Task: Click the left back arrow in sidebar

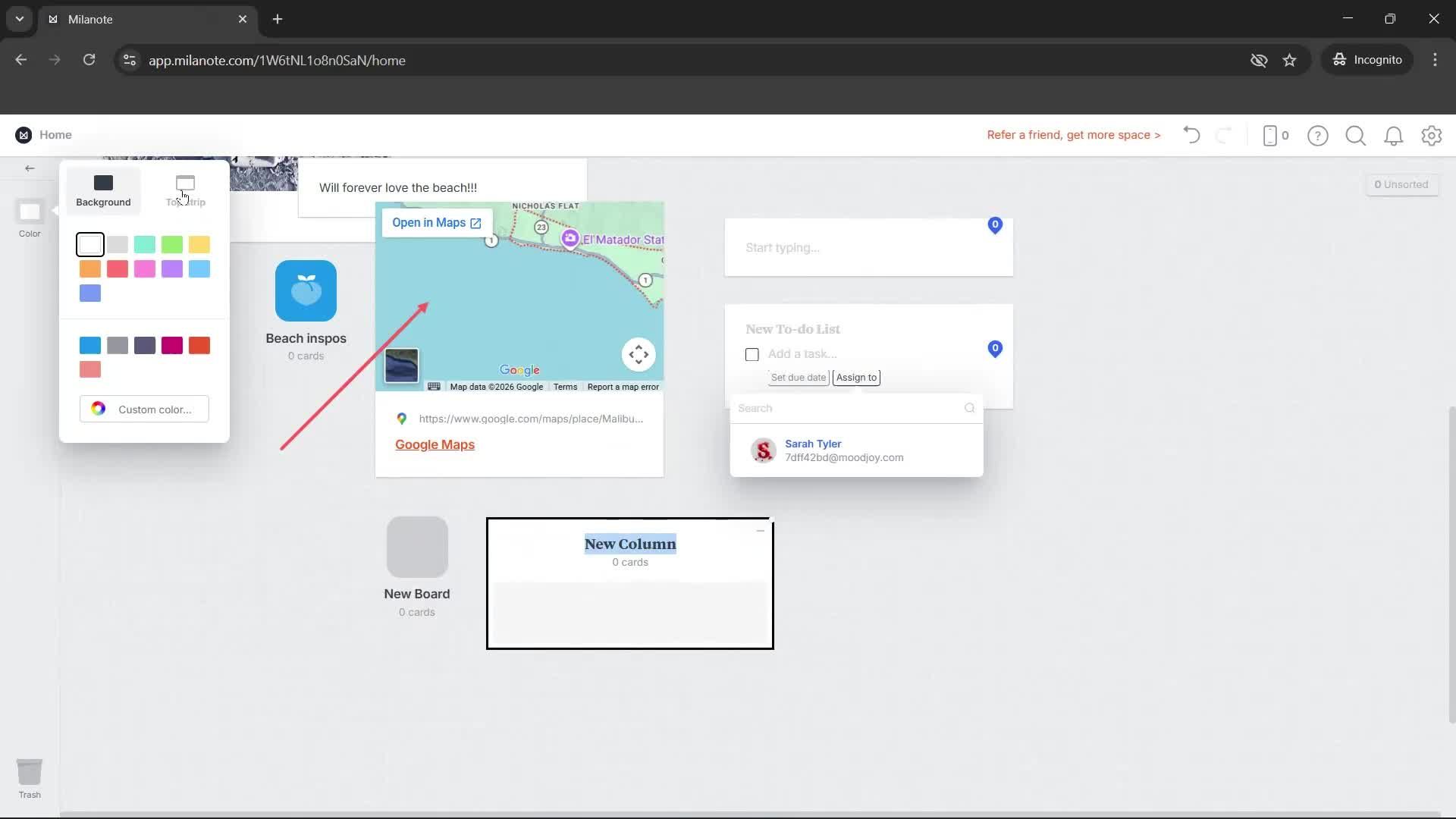Action: [30, 168]
